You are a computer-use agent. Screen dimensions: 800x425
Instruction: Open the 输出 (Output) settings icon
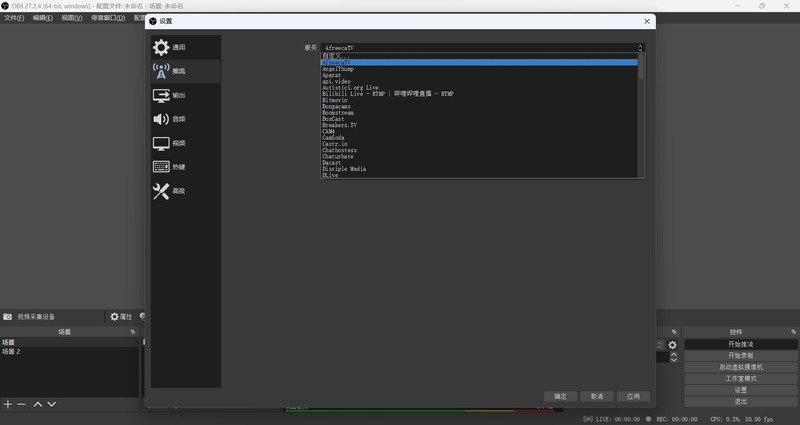tap(161, 95)
